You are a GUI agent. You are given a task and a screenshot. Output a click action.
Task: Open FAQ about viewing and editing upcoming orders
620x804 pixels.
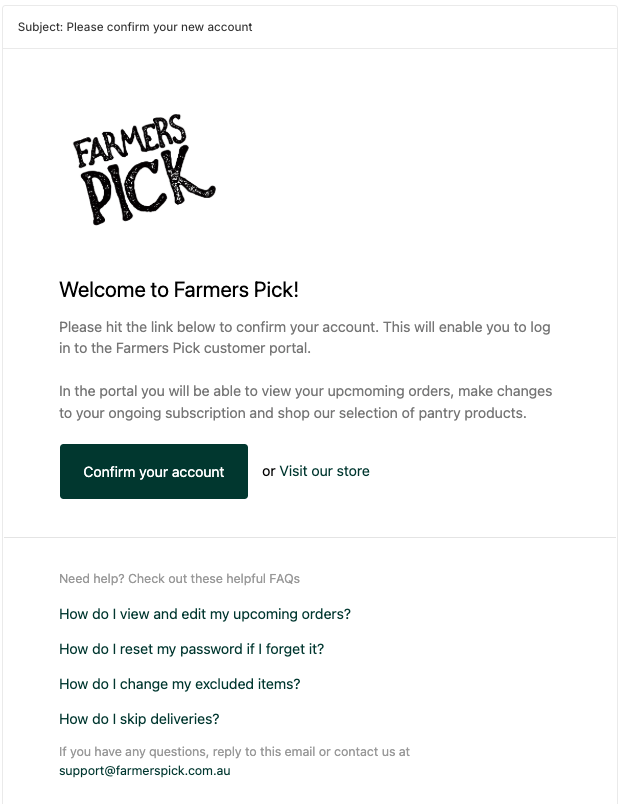click(205, 614)
